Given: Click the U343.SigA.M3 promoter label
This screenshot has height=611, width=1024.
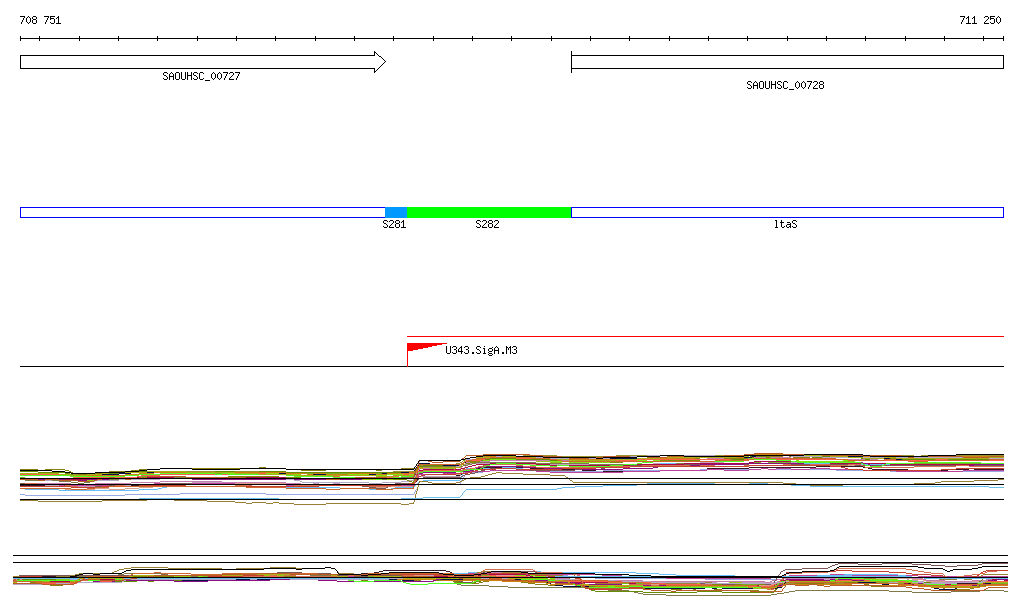Looking at the screenshot, I should 481,351.
